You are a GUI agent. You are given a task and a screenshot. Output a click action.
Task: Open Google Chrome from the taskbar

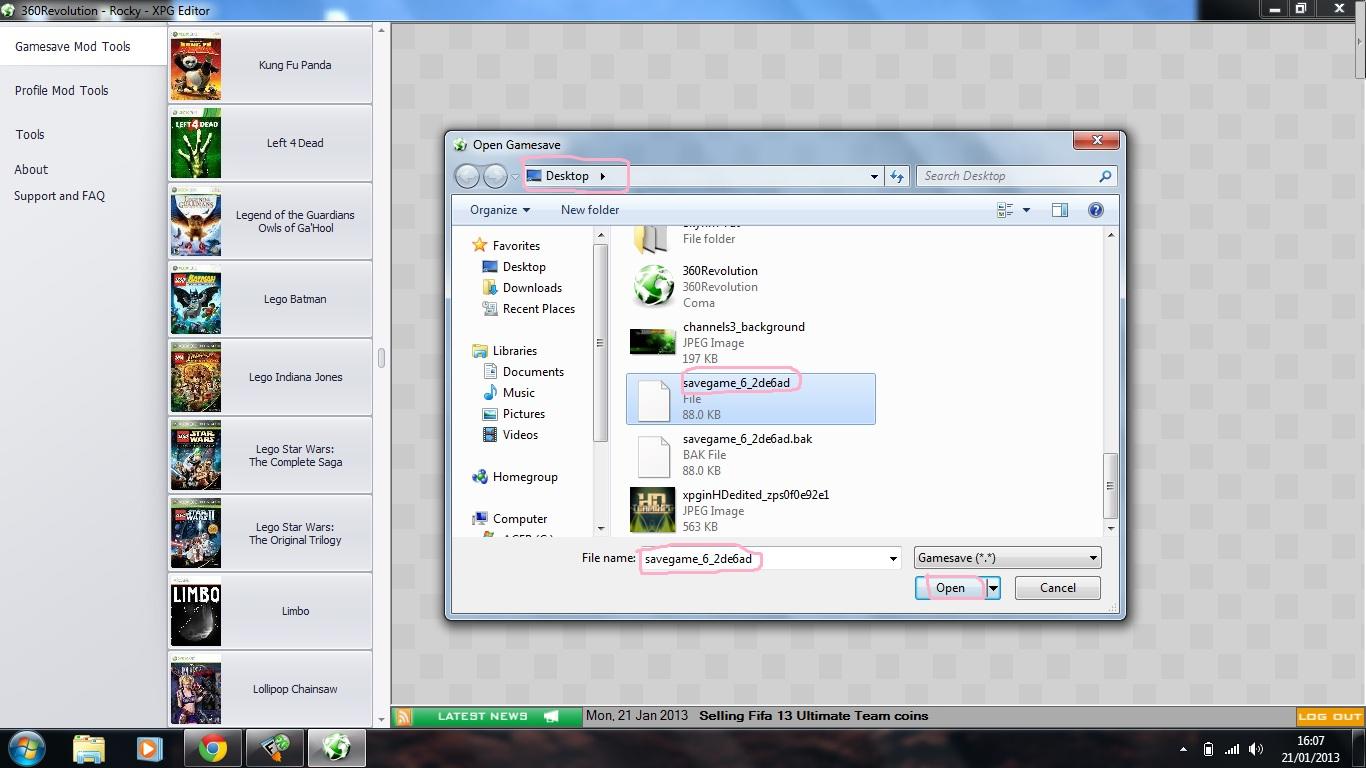click(212, 748)
